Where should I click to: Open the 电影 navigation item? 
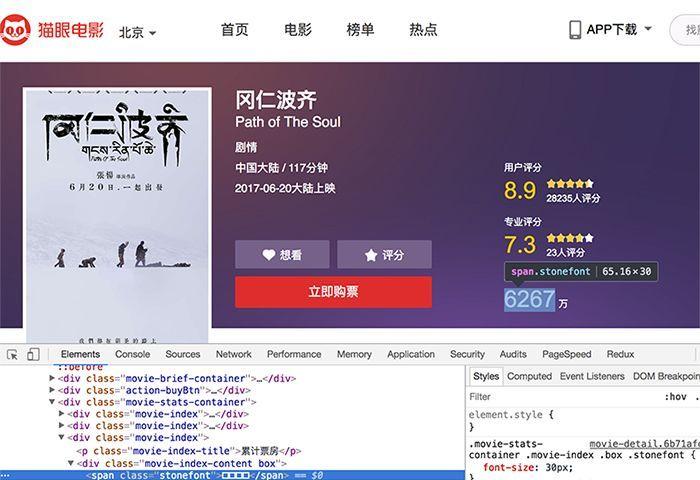click(x=298, y=29)
